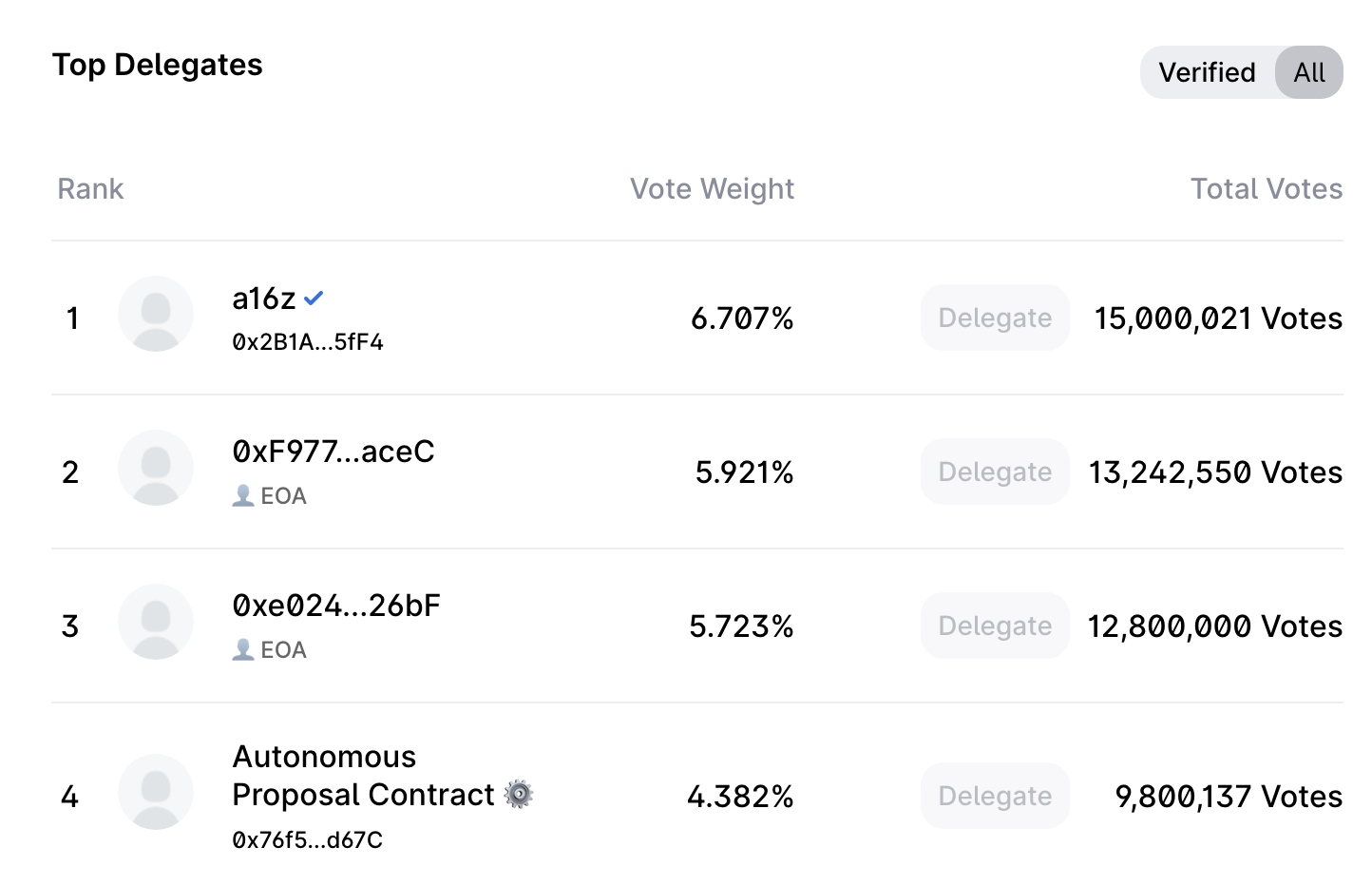
Task: Click EOA person icon under 0xF977...aceC
Action: pos(243,496)
